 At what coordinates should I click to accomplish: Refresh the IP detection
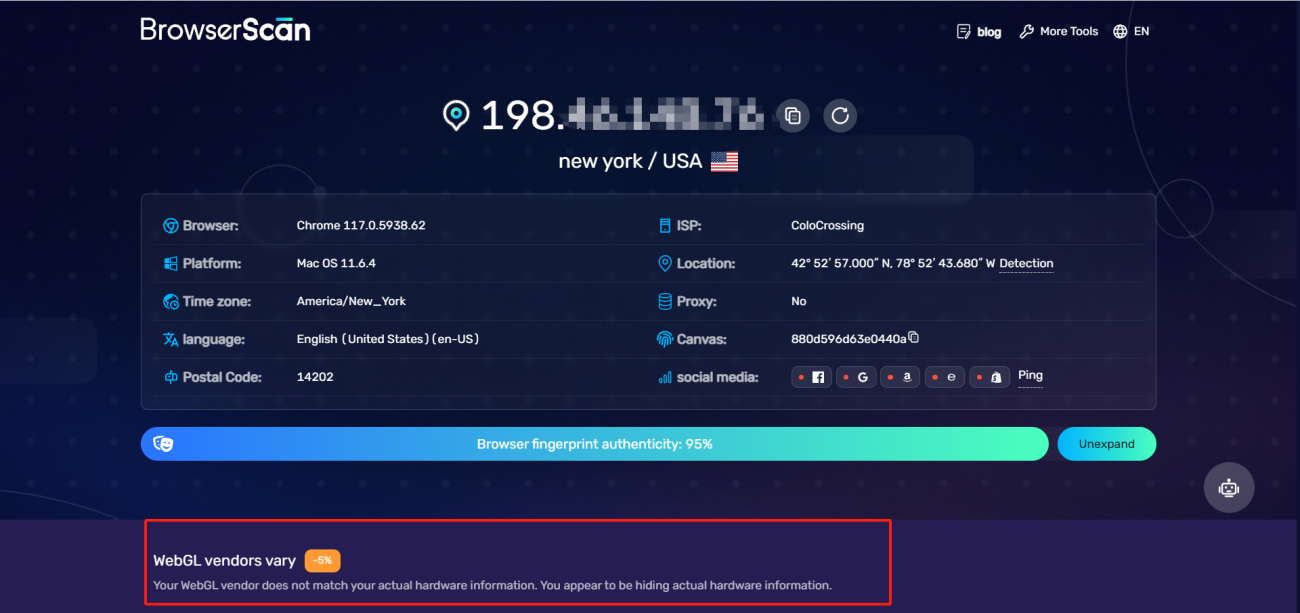coord(840,115)
